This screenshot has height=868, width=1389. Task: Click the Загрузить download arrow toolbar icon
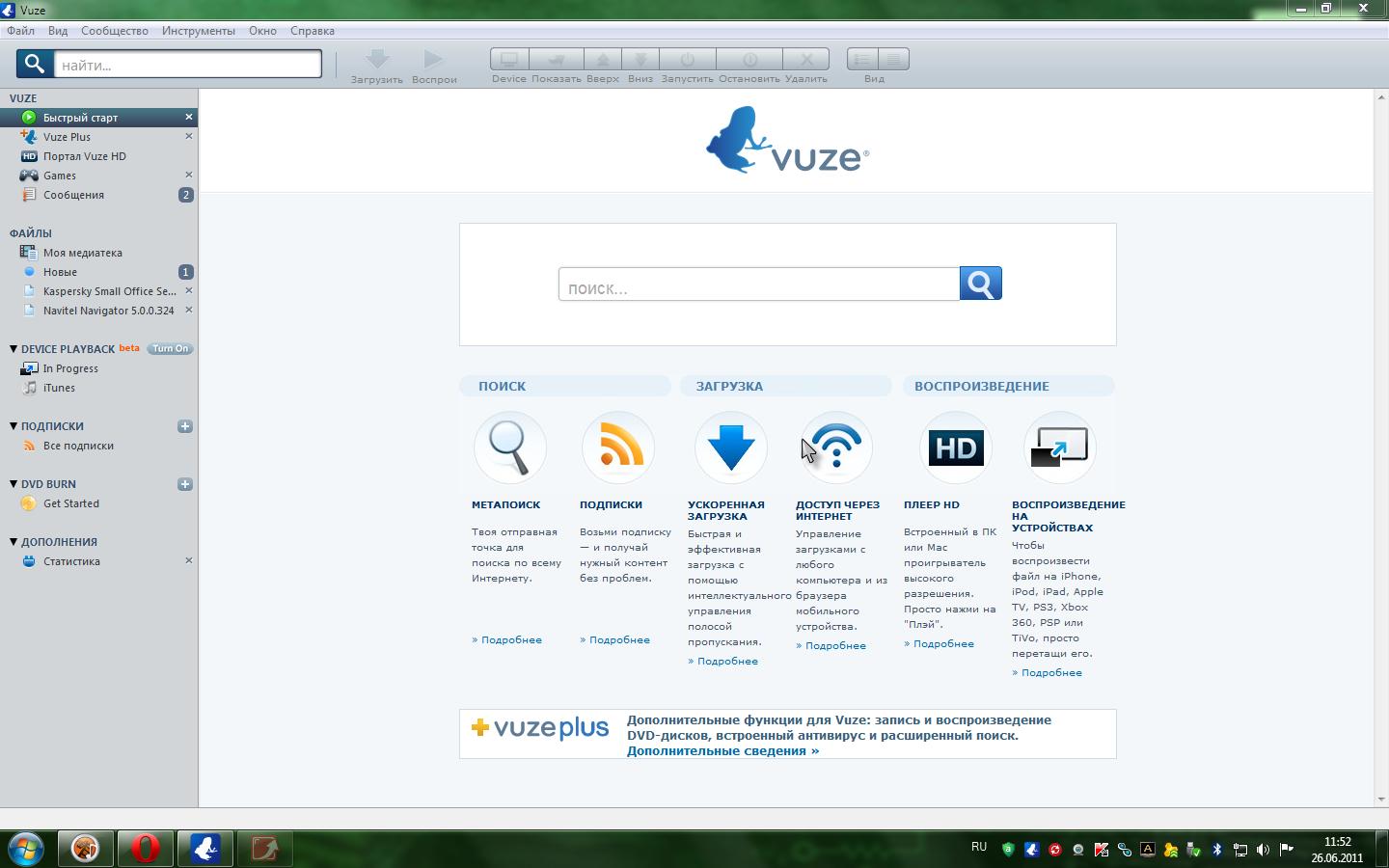tap(377, 59)
